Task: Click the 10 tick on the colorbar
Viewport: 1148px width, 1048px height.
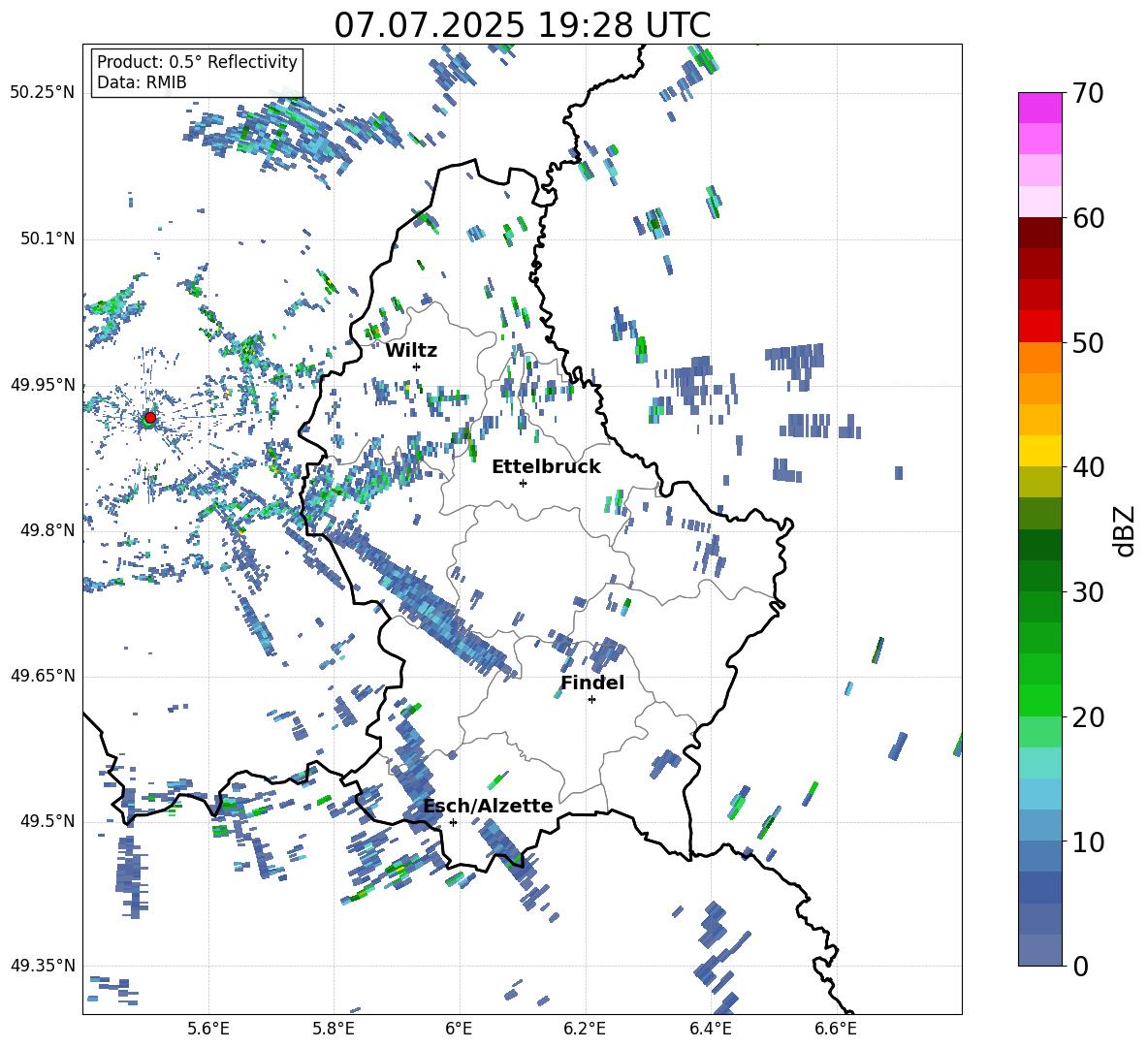Action: [x=1087, y=842]
